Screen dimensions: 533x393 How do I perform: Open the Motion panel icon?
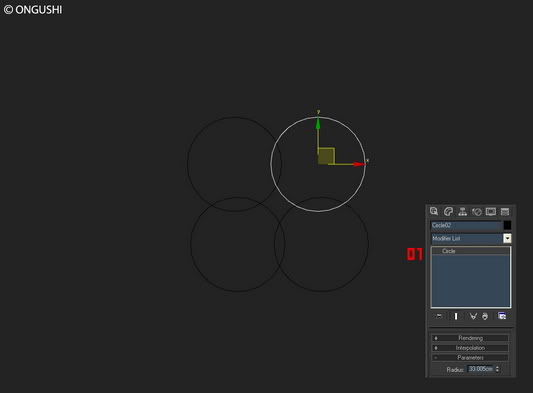[x=477, y=211]
